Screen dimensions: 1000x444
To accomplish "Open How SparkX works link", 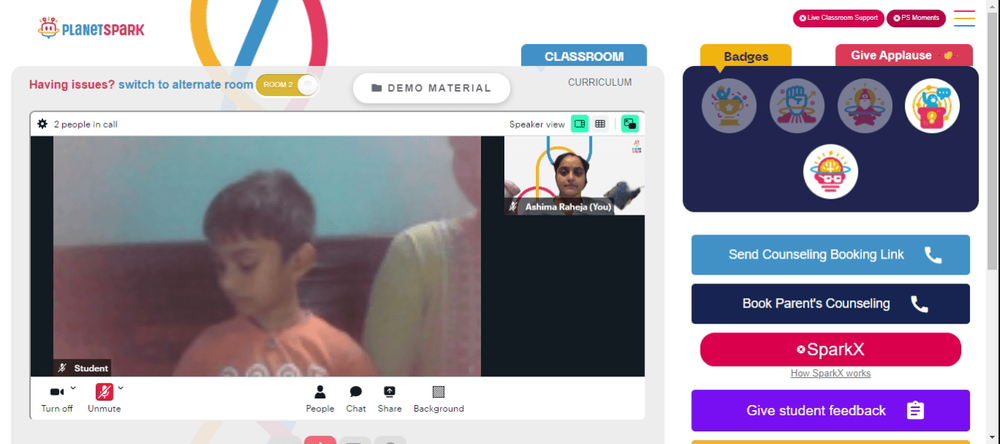I will coord(830,373).
